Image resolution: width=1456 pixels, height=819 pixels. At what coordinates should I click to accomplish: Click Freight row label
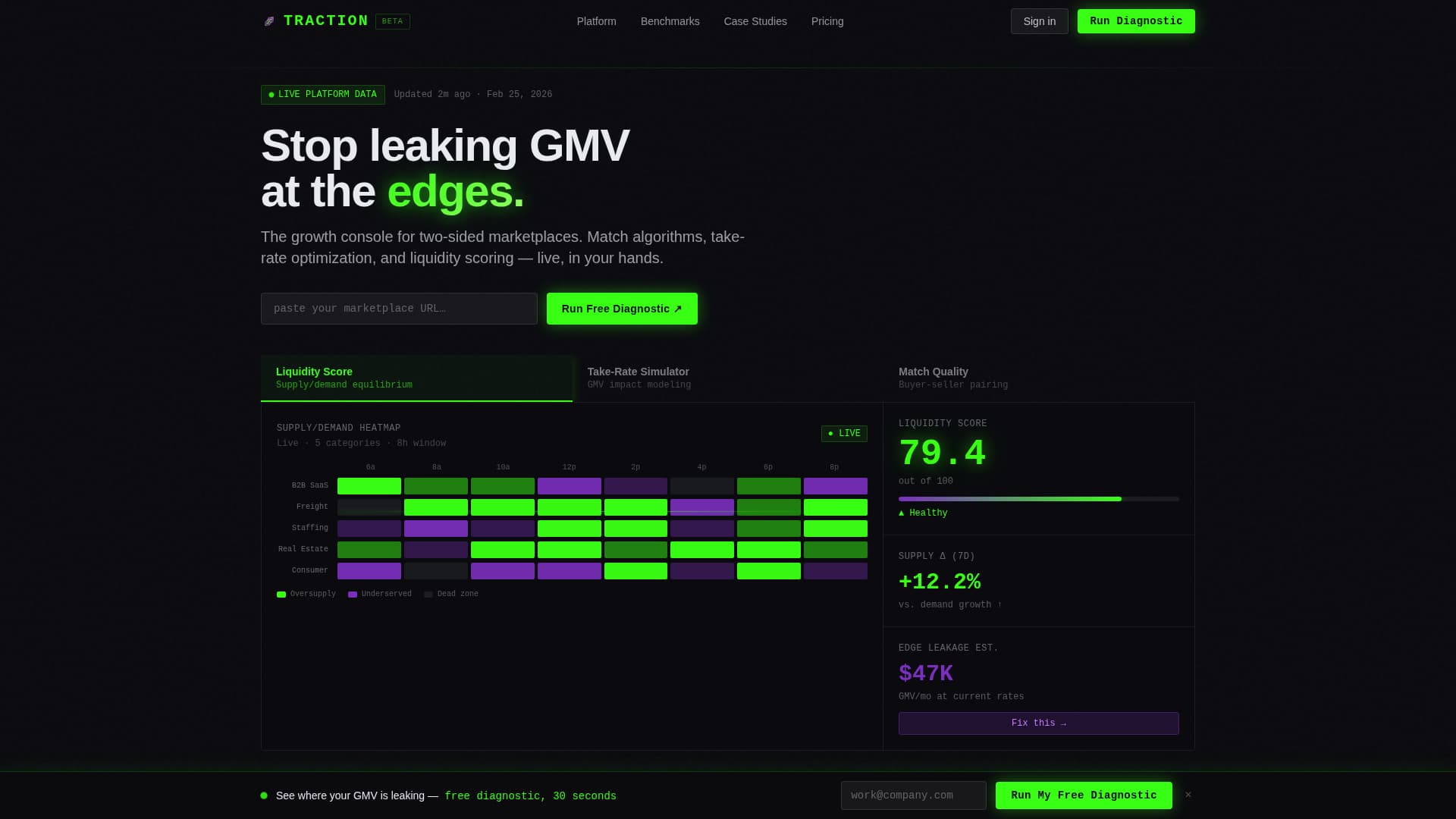tap(312, 507)
